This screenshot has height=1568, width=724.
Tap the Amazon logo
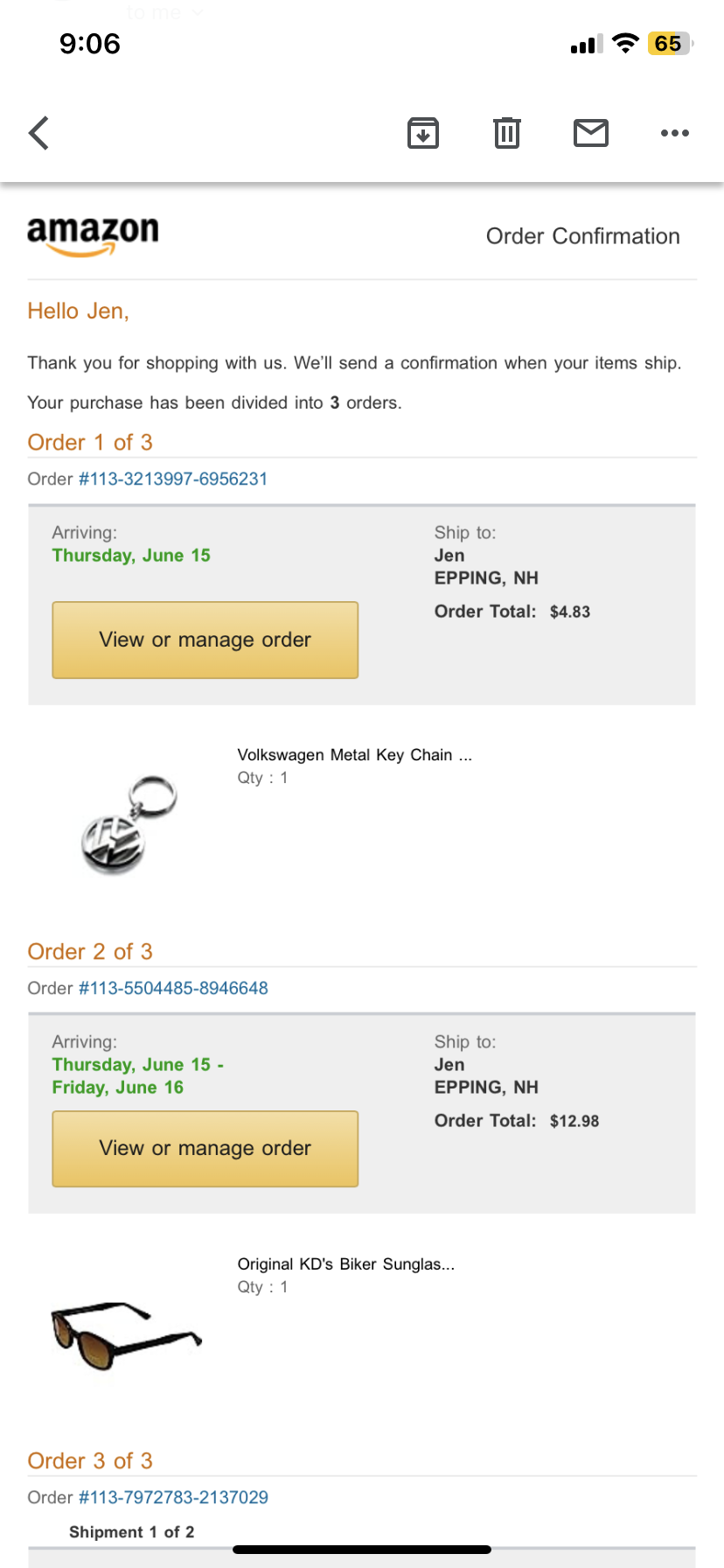[93, 235]
